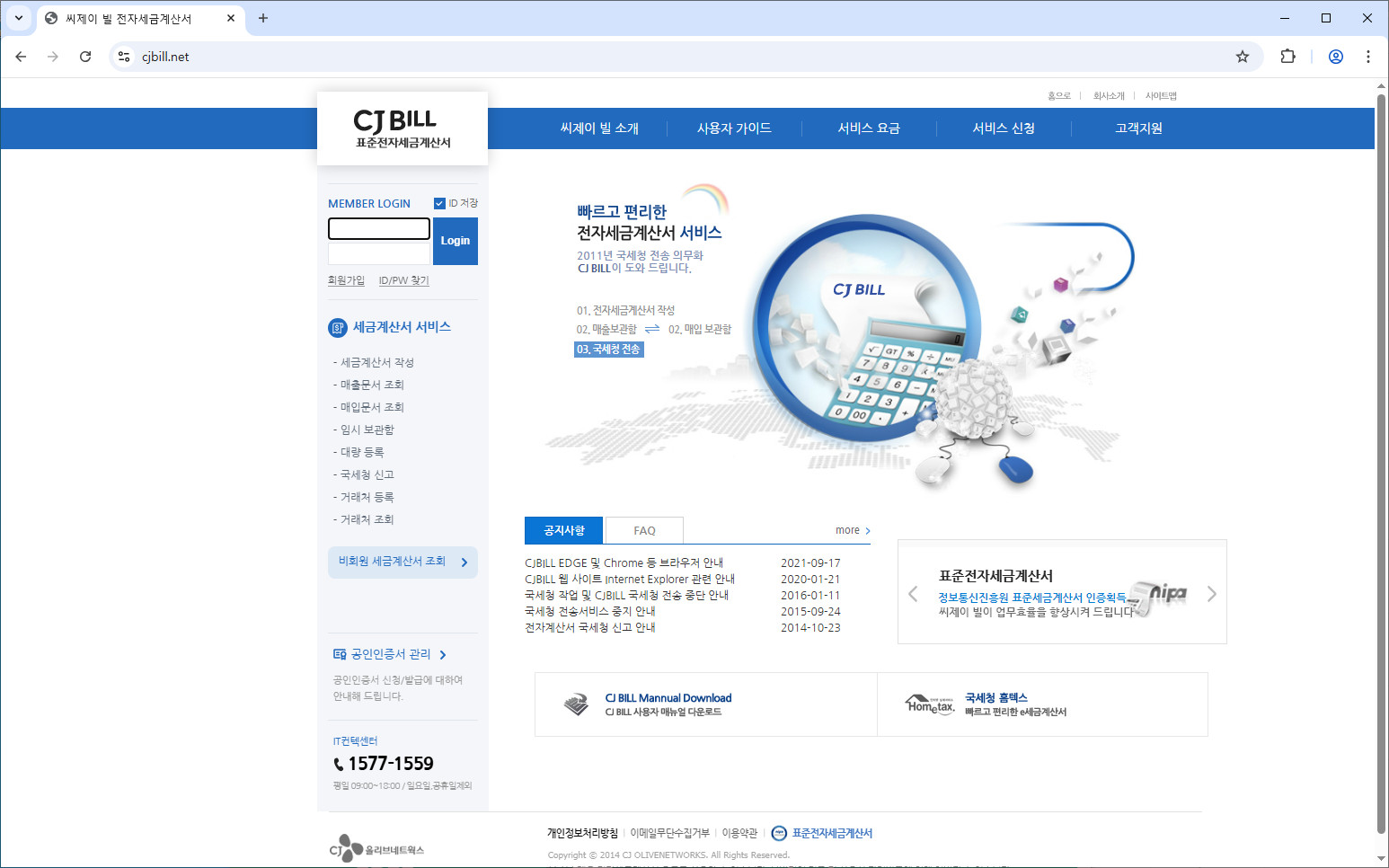Click the phone icon beside 1577-1559
Viewport: 1389px width, 868px height.
339,765
